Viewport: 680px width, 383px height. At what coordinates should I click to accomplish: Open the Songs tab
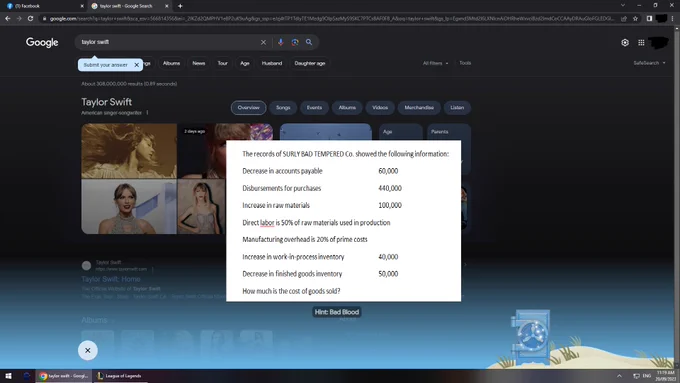[x=283, y=108]
